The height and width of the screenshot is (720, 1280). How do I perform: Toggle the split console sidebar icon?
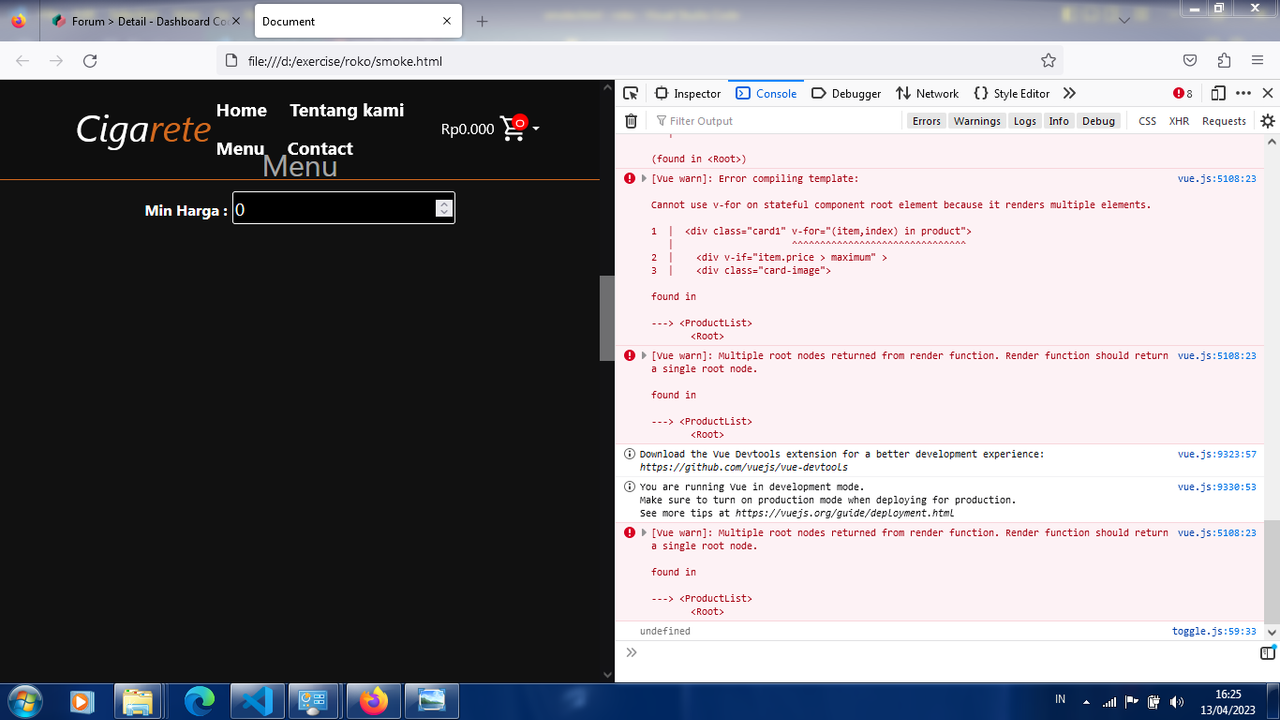click(1267, 653)
